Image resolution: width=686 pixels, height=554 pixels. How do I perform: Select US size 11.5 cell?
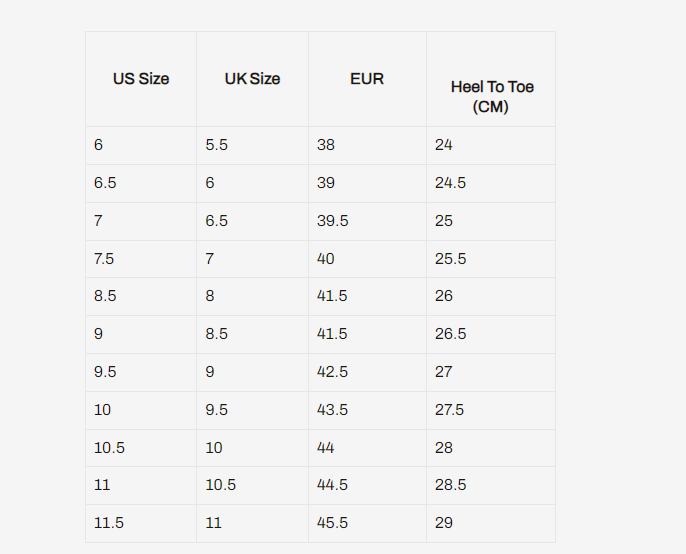click(x=108, y=523)
